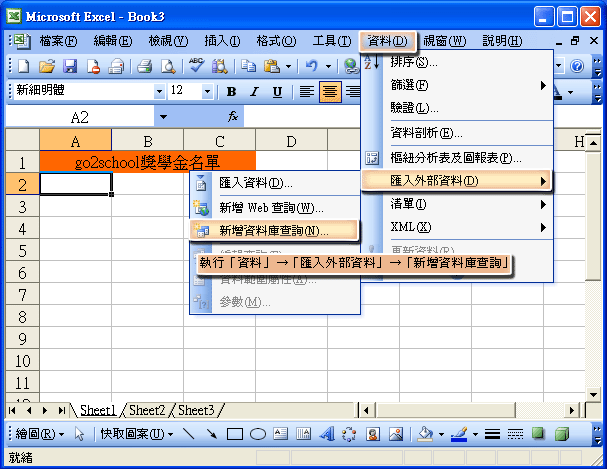Screen dimensions: 607x469
Task: Toggle Bold formatting
Action: (232, 91)
